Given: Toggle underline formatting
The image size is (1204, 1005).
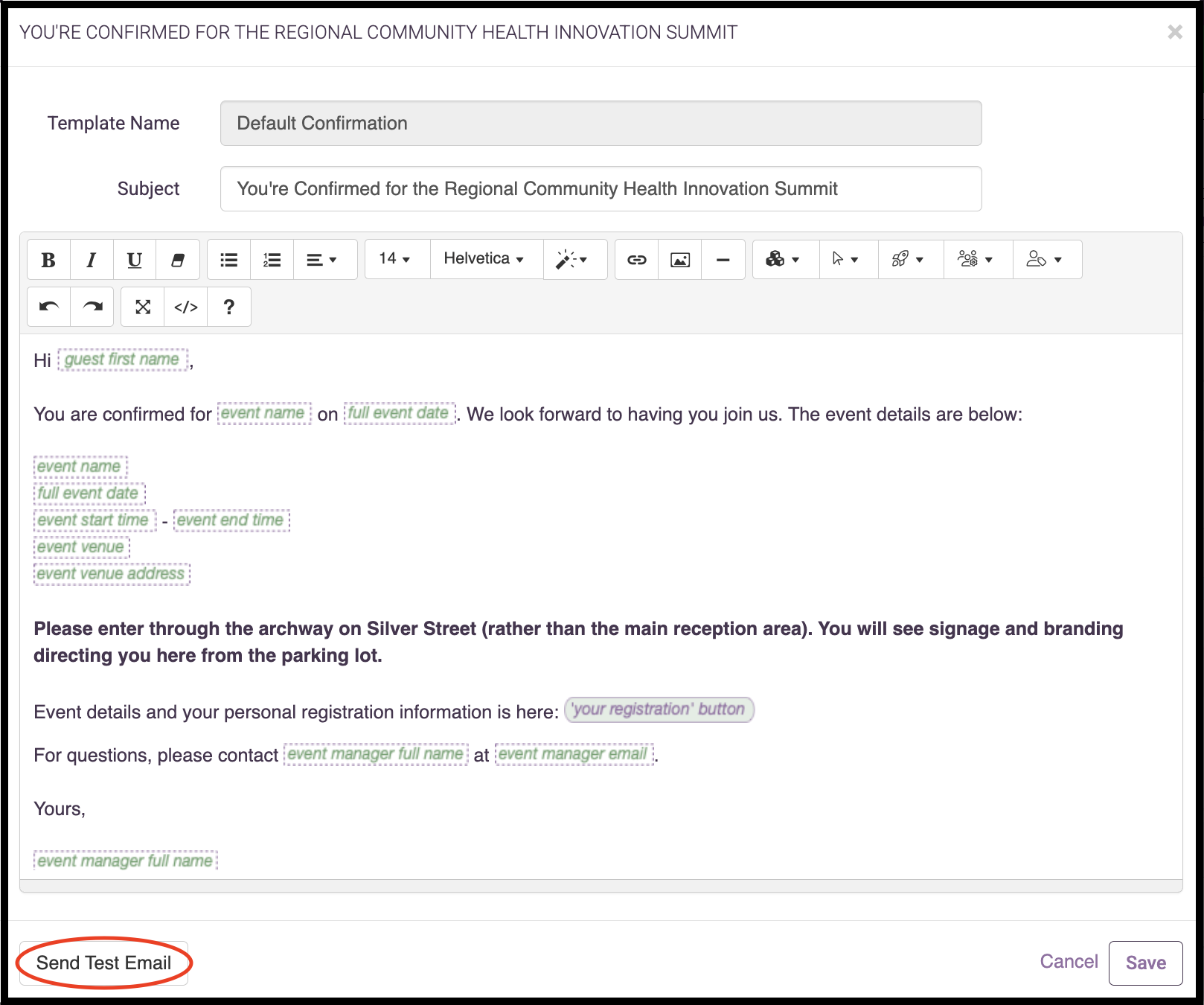Looking at the screenshot, I should tap(135, 260).
